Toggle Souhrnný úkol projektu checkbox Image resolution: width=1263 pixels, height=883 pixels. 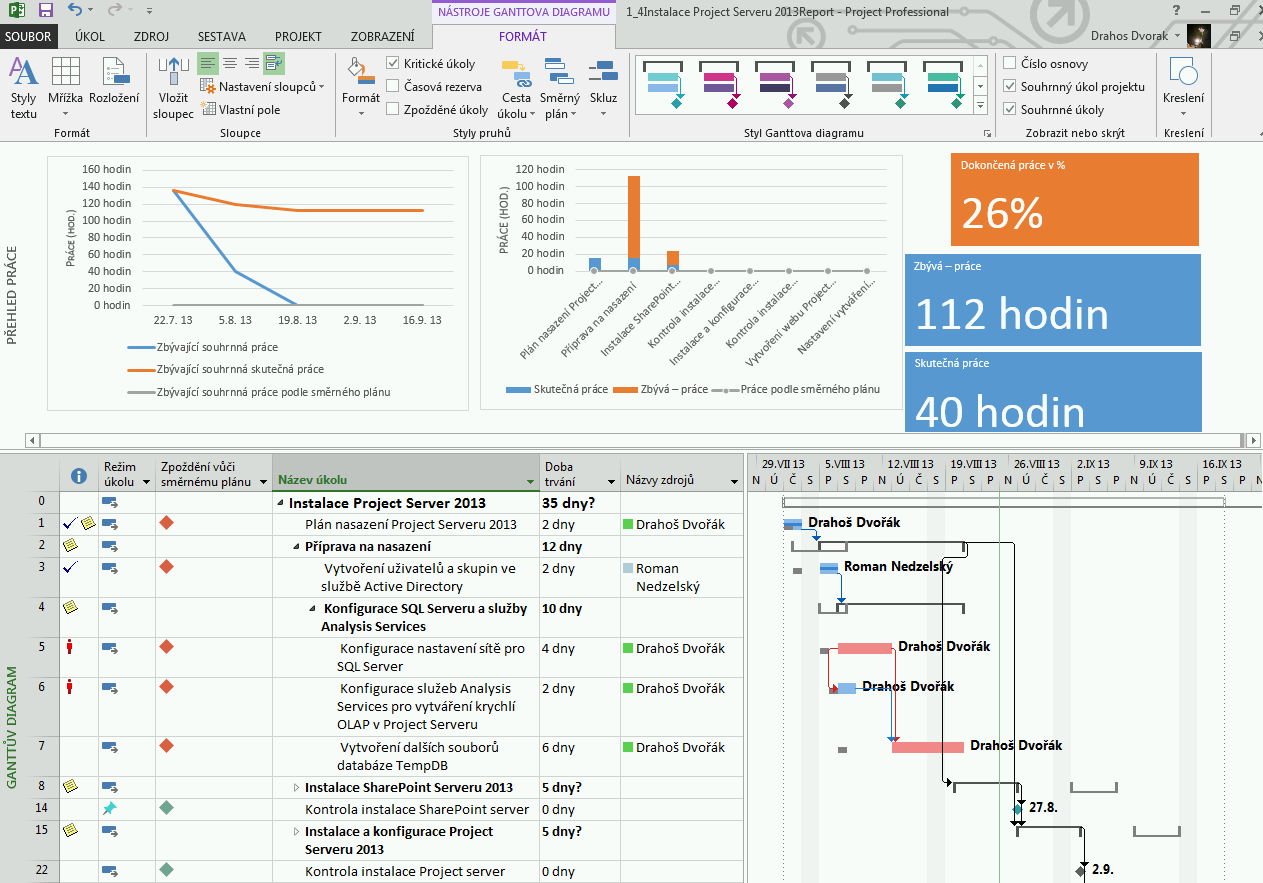(x=1010, y=87)
